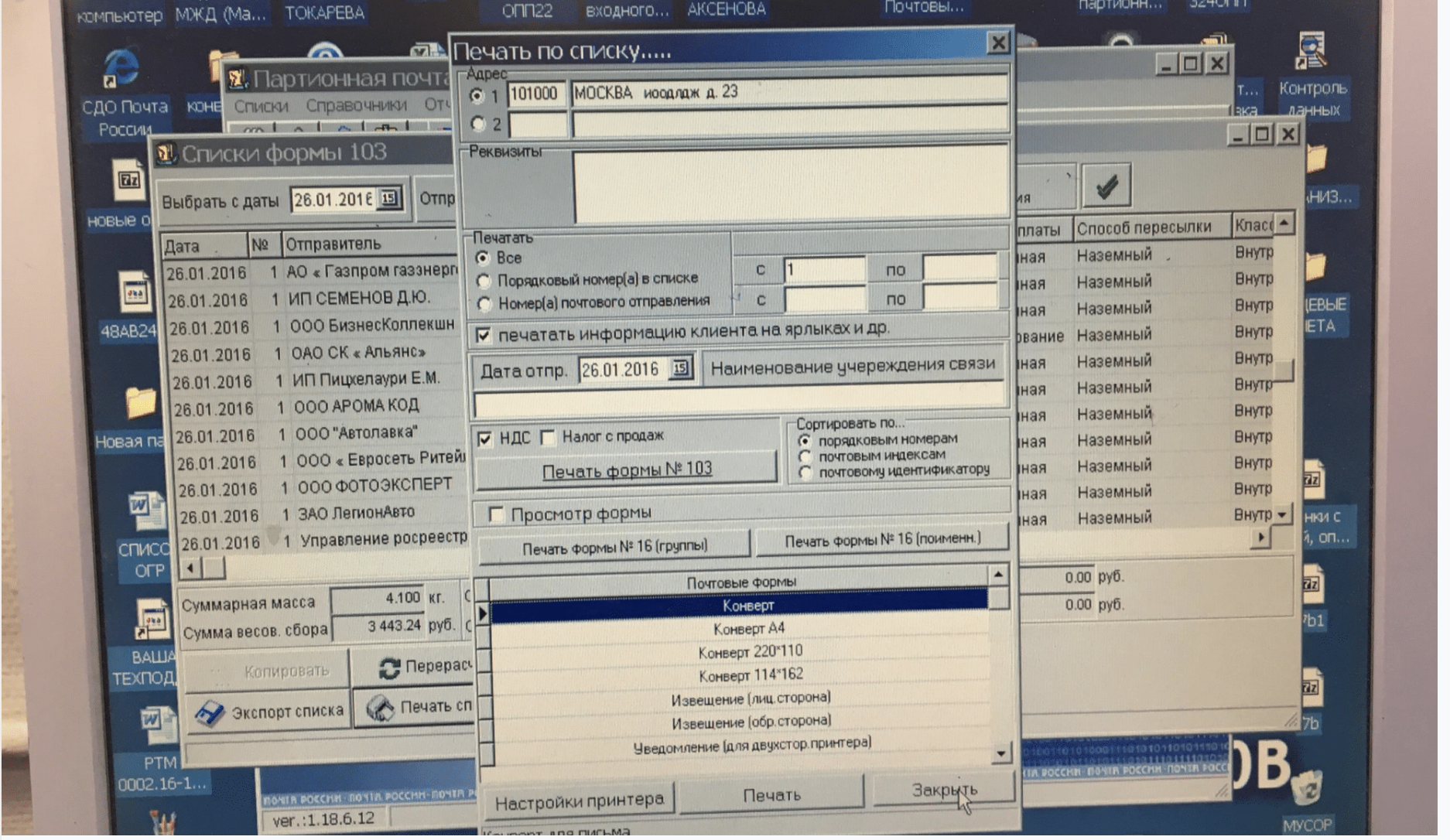Click the Печать button at dialog bottom
The image size is (1450, 840).
click(x=771, y=794)
